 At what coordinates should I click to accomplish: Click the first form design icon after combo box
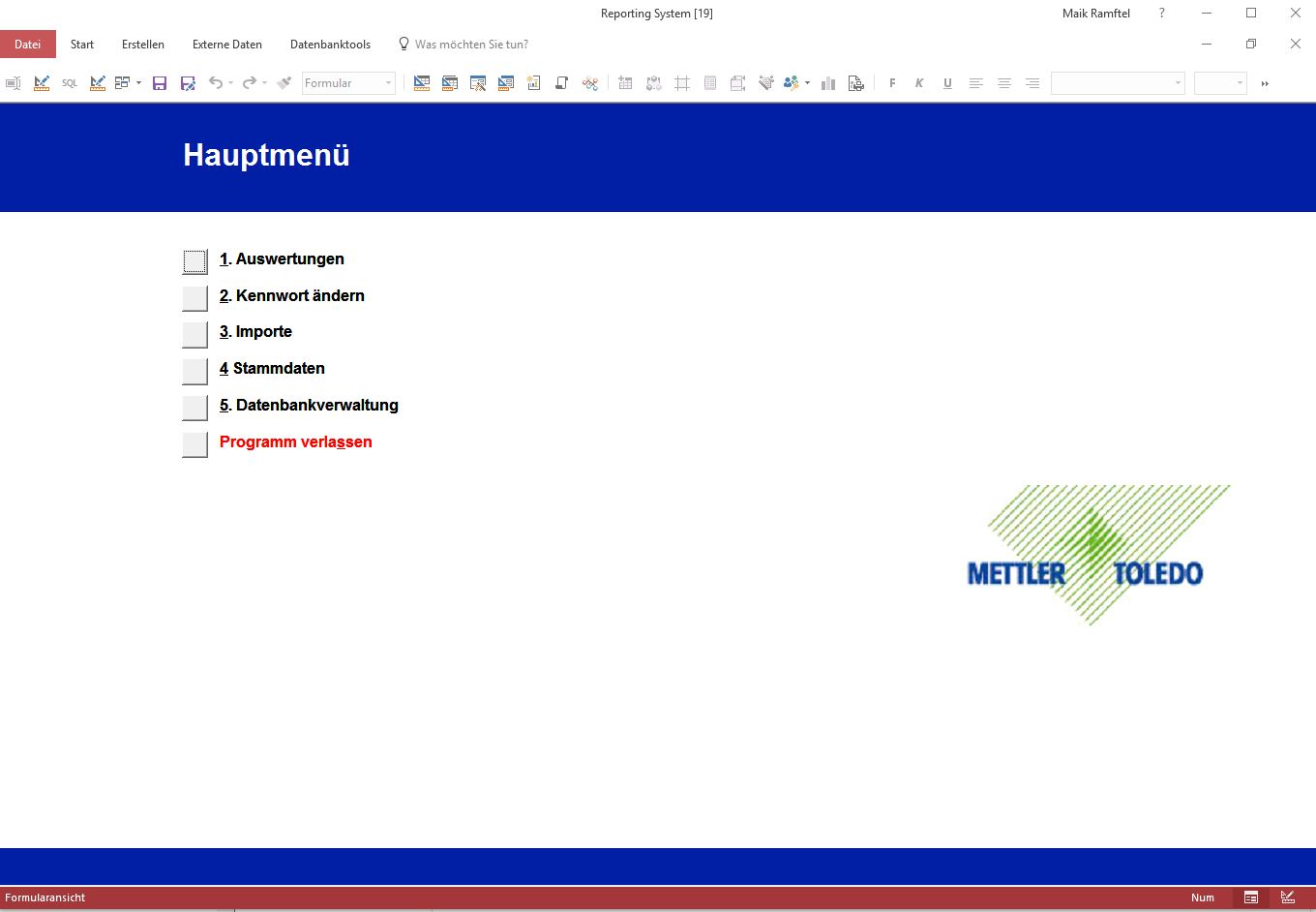(x=422, y=83)
